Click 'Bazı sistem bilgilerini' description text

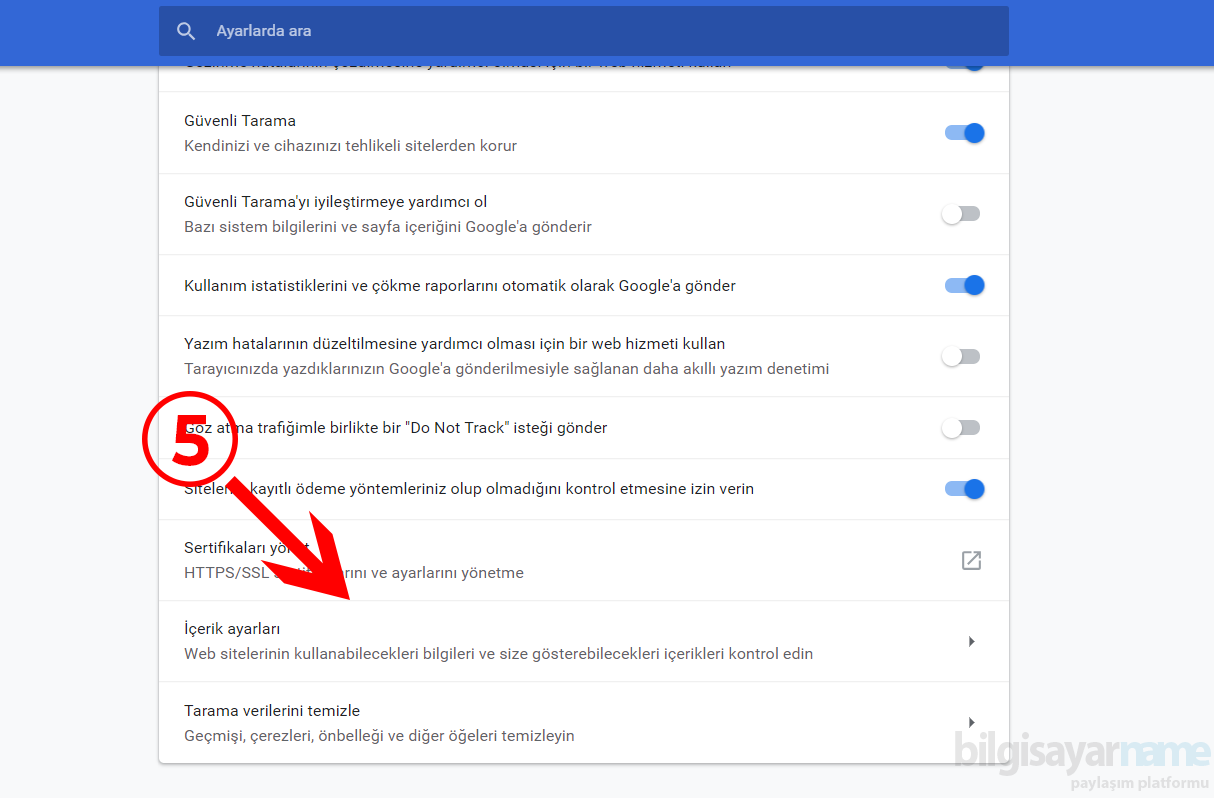pos(388,227)
